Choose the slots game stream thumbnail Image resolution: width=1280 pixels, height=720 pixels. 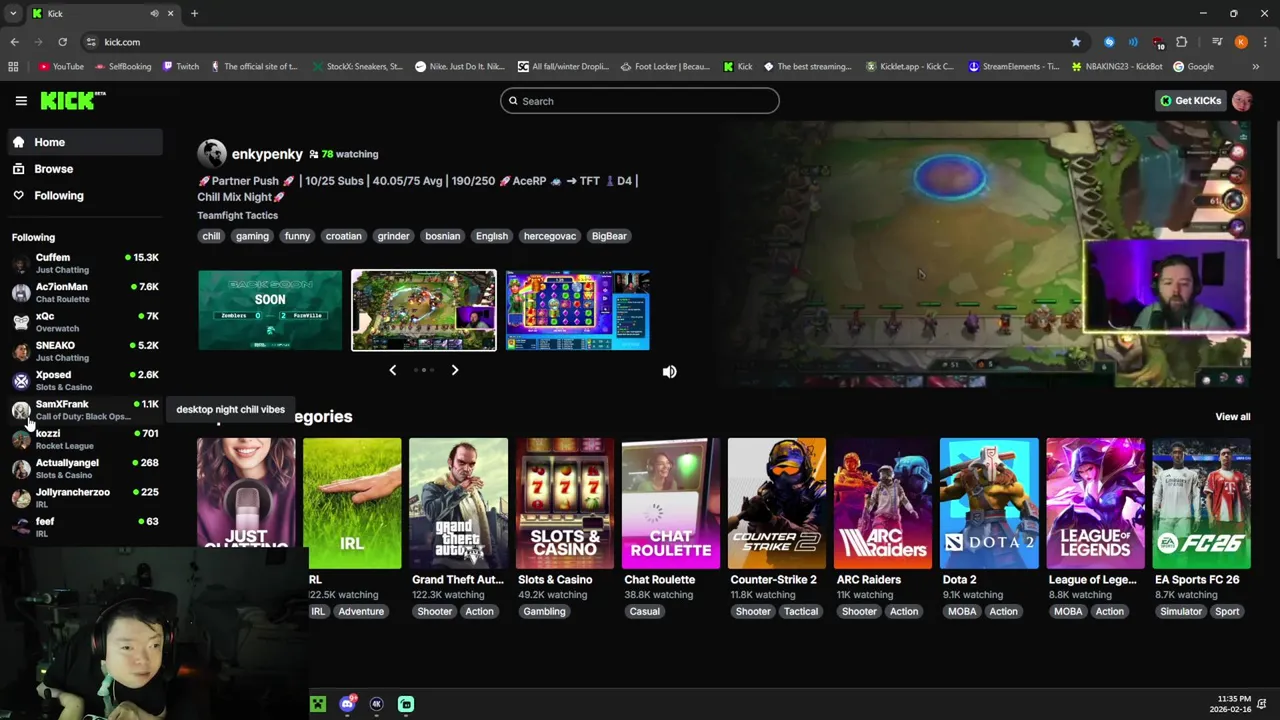tap(578, 310)
